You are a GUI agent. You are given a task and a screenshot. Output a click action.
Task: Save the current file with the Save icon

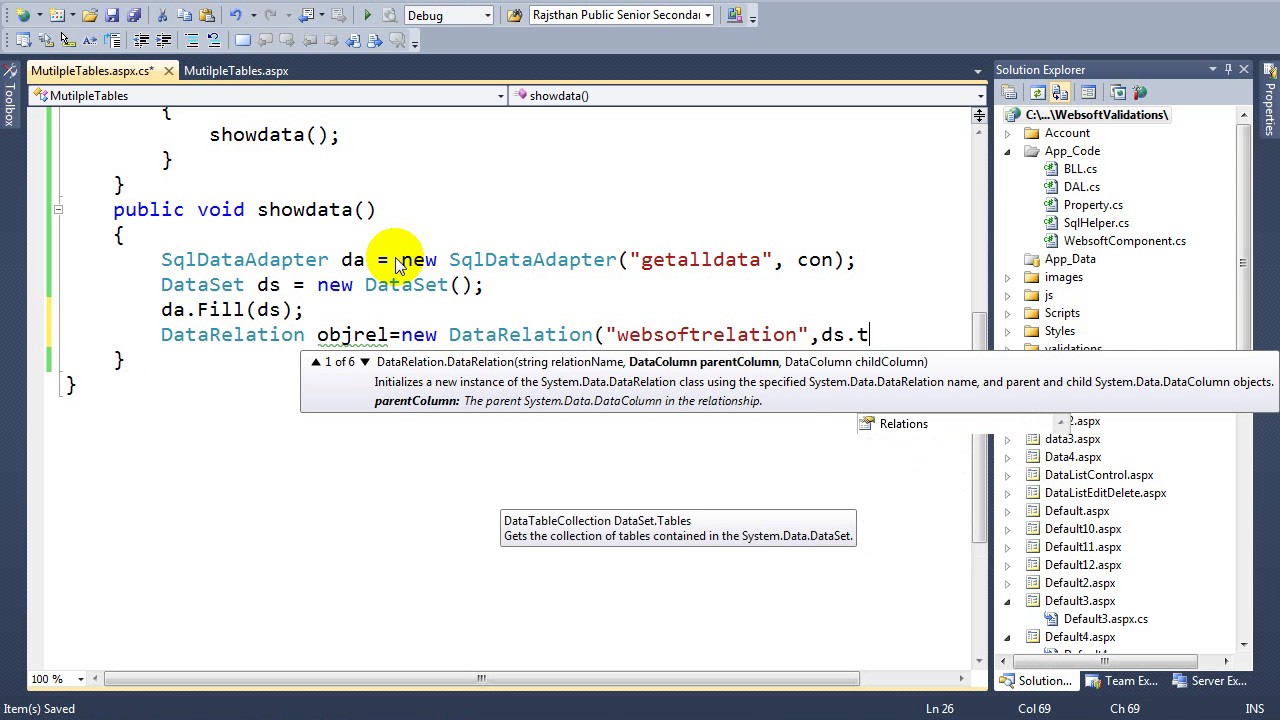[112, 15]
